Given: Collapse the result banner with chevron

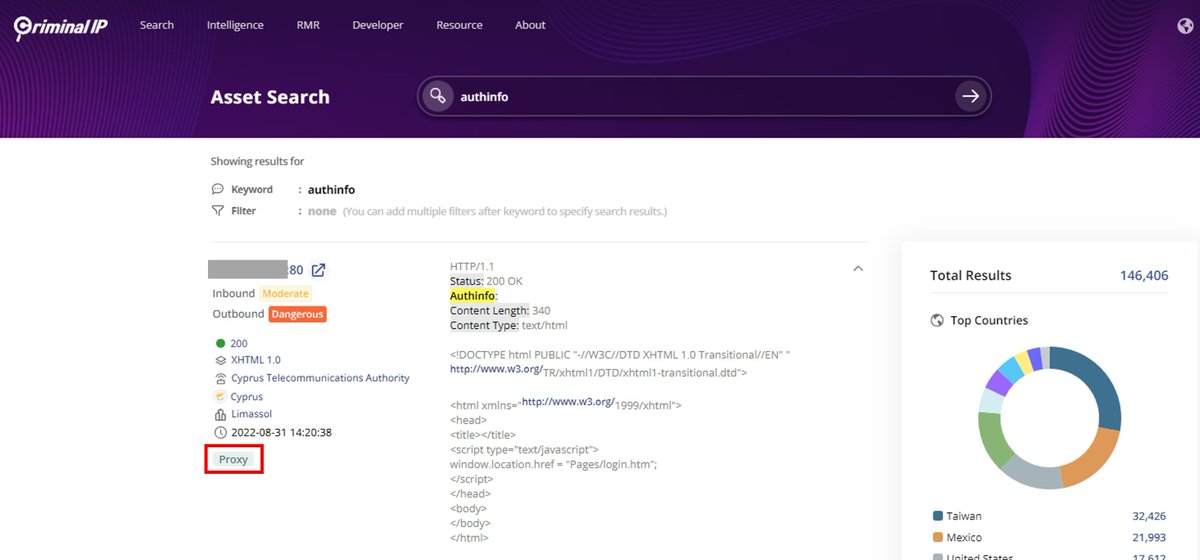Looking at the screenshot, I should (857, 268).
